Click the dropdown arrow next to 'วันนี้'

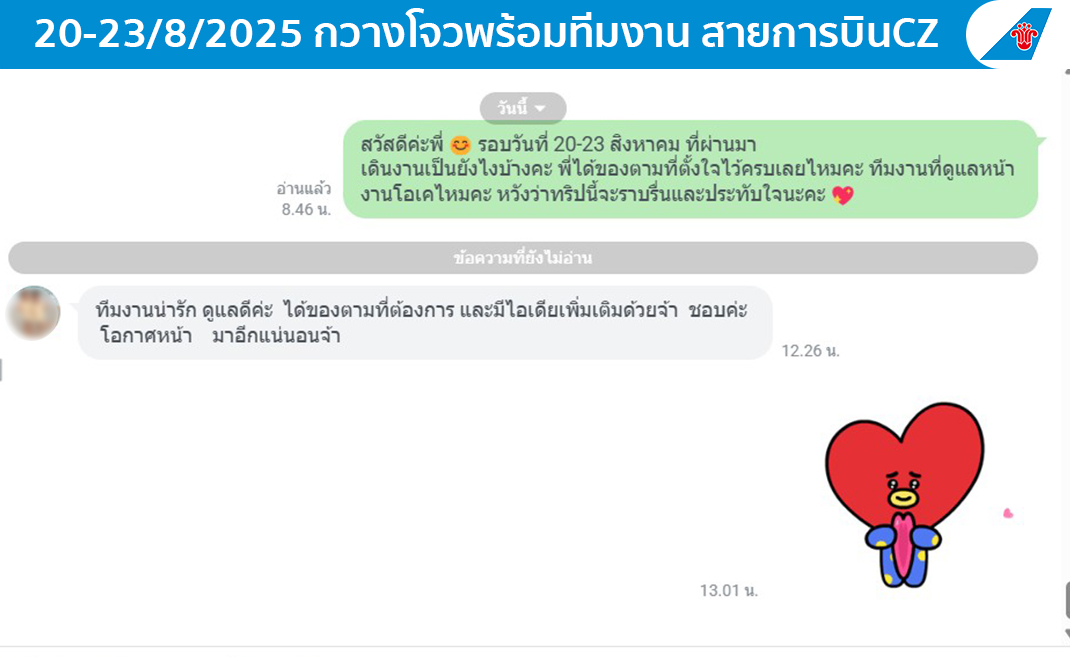[540, 108]
